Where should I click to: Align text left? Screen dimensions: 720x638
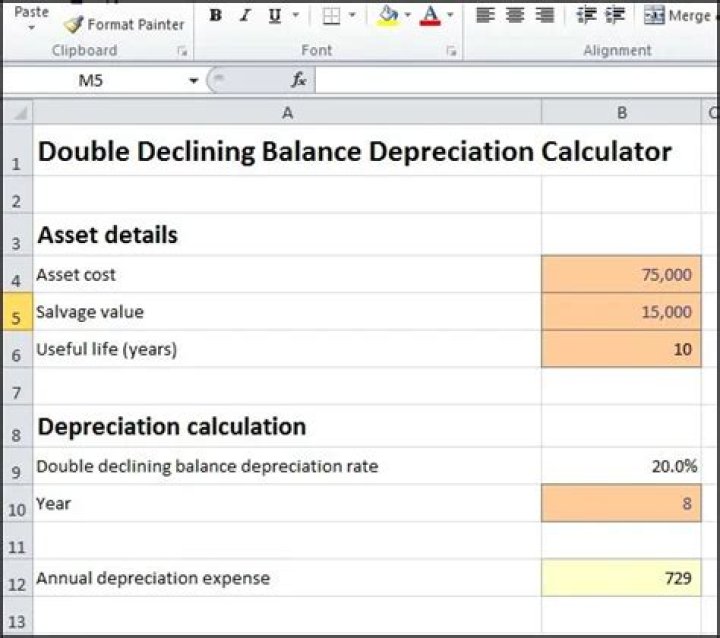point(485,16)
